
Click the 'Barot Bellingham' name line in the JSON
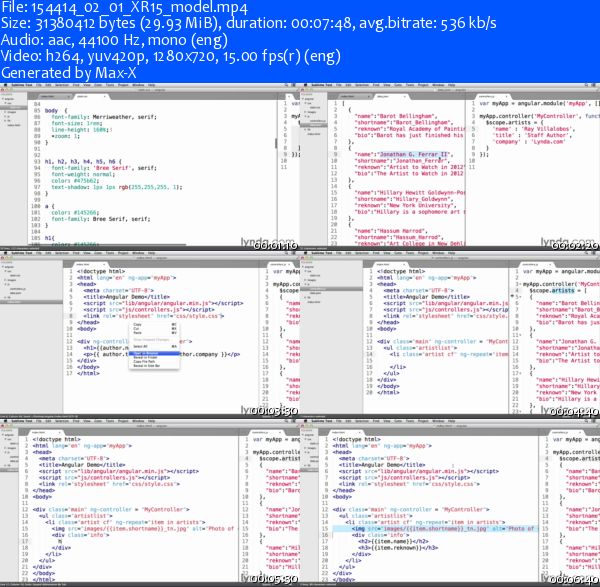coord(396,116)
